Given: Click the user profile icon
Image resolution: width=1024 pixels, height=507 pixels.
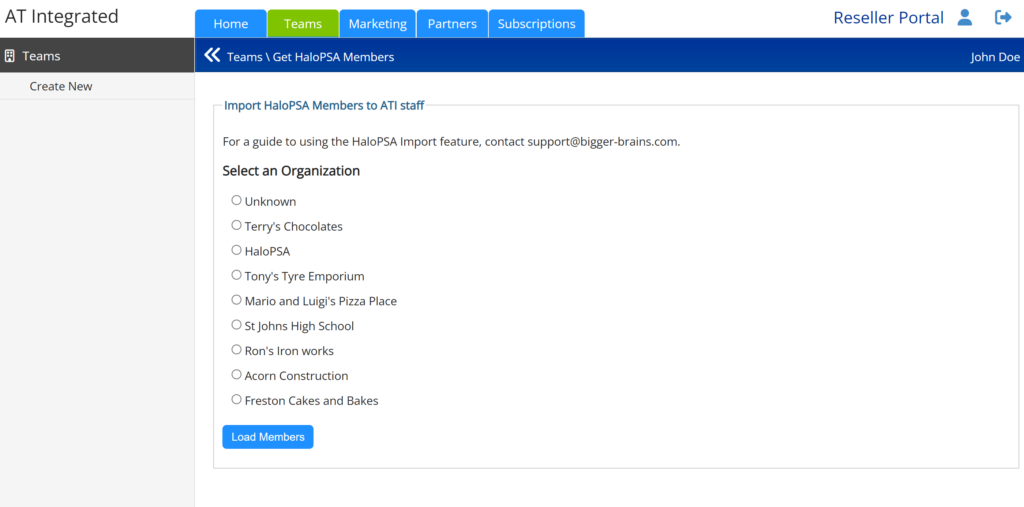Looking at the screenshot, I should pyautogui.click(x=965, y=18).
